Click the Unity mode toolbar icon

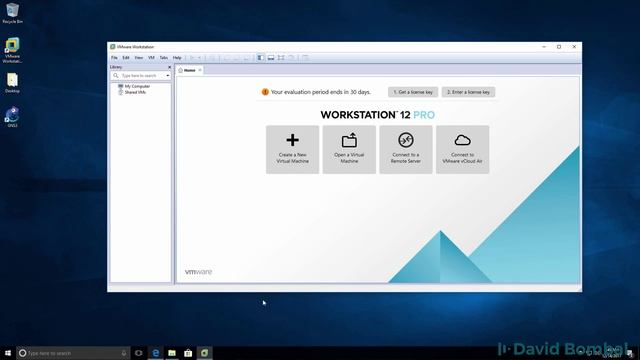pos(291,58)
